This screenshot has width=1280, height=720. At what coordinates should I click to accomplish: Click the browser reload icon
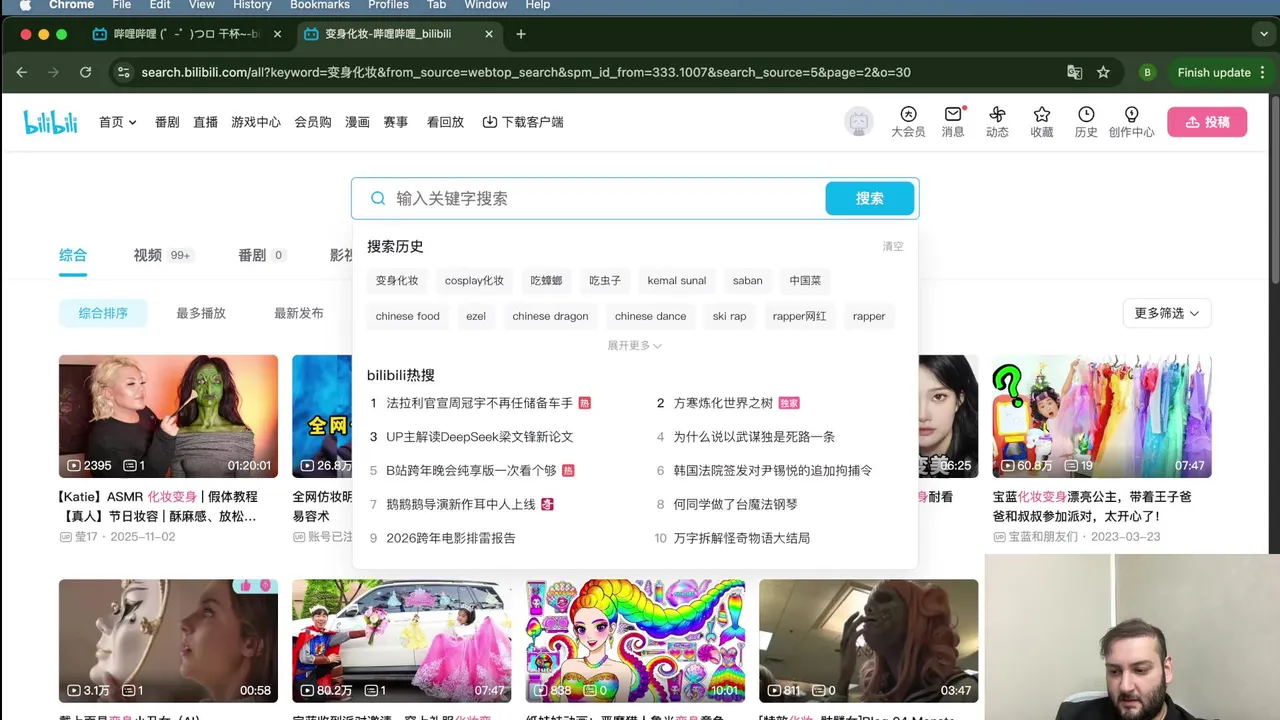pos(86,72)
